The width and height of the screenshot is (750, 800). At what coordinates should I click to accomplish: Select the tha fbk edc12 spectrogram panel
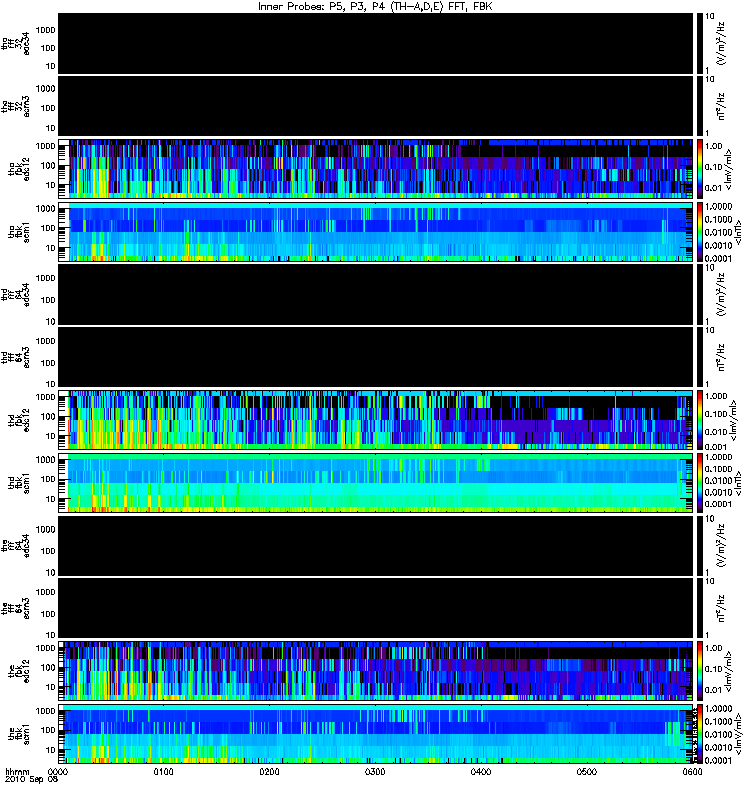(x=376, y=169)
